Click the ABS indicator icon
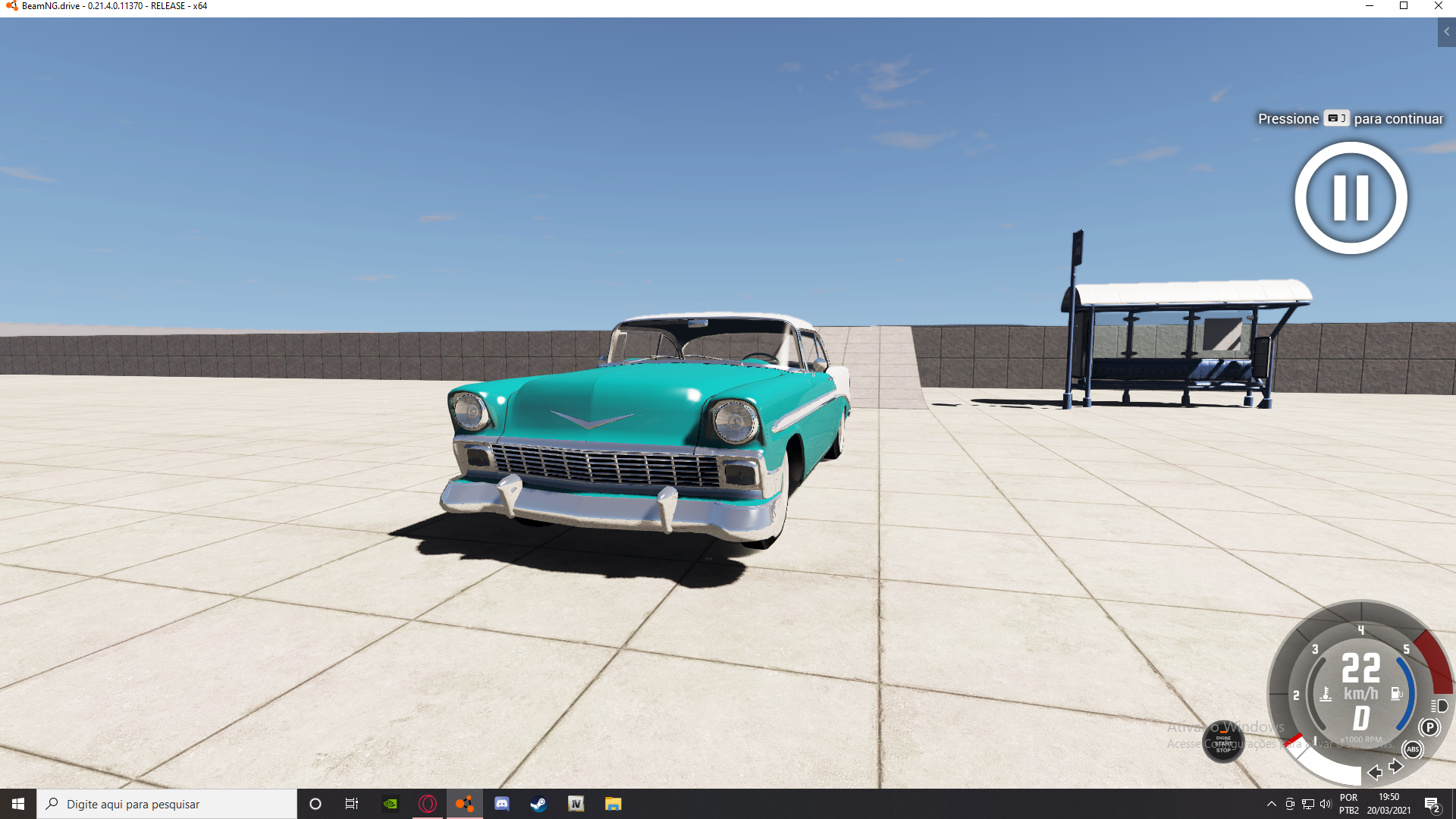Image resolution: width=1456 pixels, height=819 pixels. pos(1412,749)
